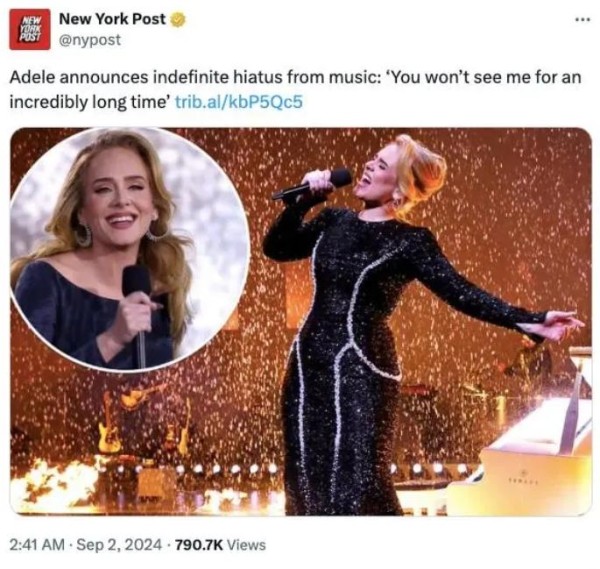Click the outstretched hand in the concert photo
The image size is (600, 569).
[562, 325]
